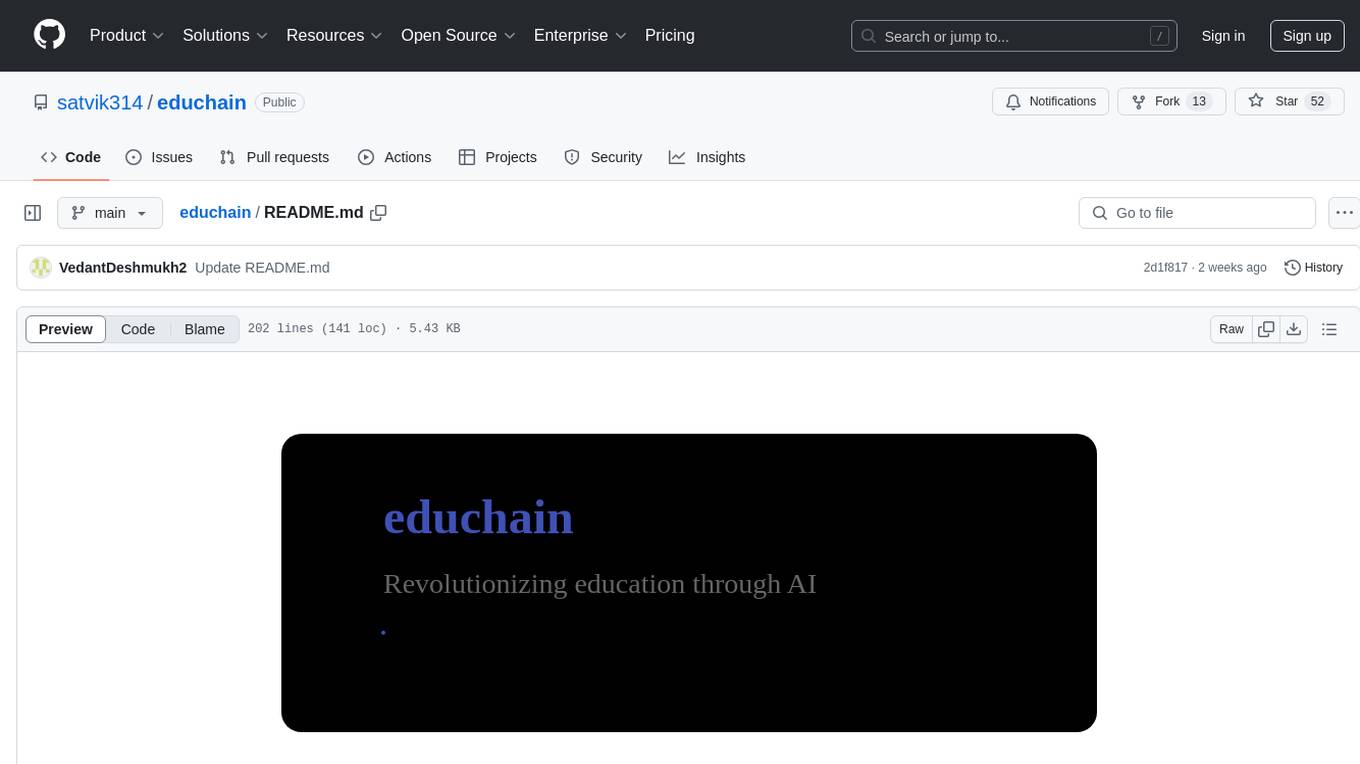Open commit 2d1f817

(x=1165, y=268)
